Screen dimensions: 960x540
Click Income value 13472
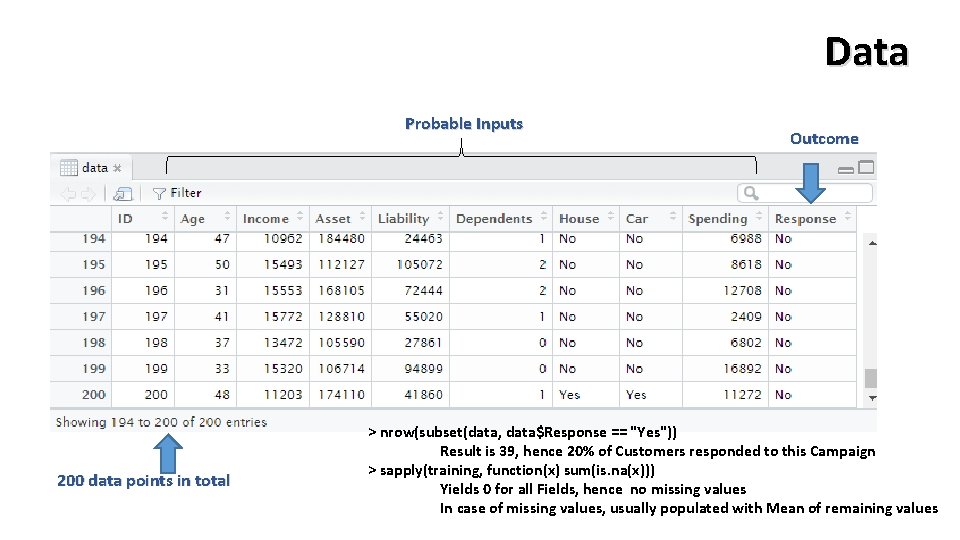pyautogui.click(x=283, y=342)
